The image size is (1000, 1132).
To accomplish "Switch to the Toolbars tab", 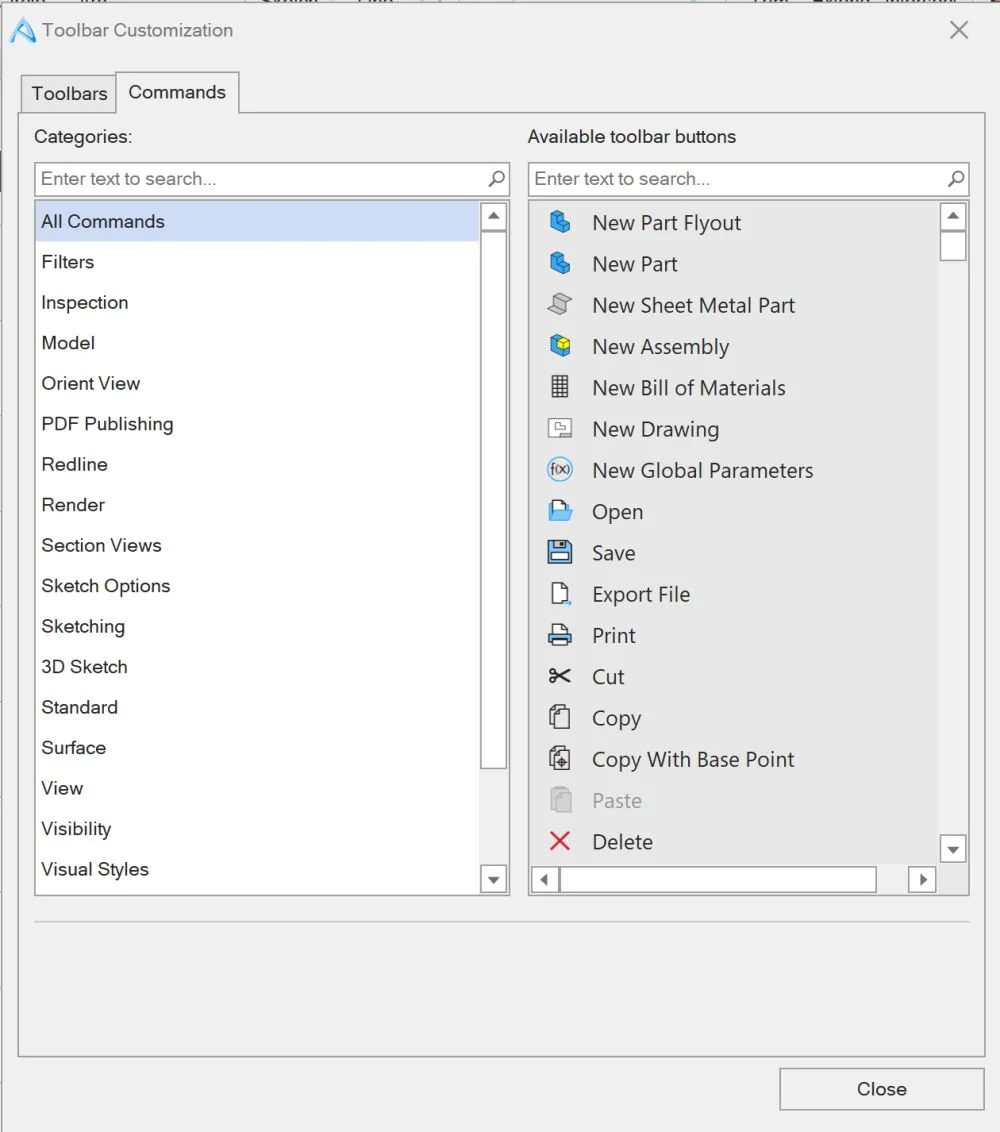I will pyautogui.click(x=69, y=93).
